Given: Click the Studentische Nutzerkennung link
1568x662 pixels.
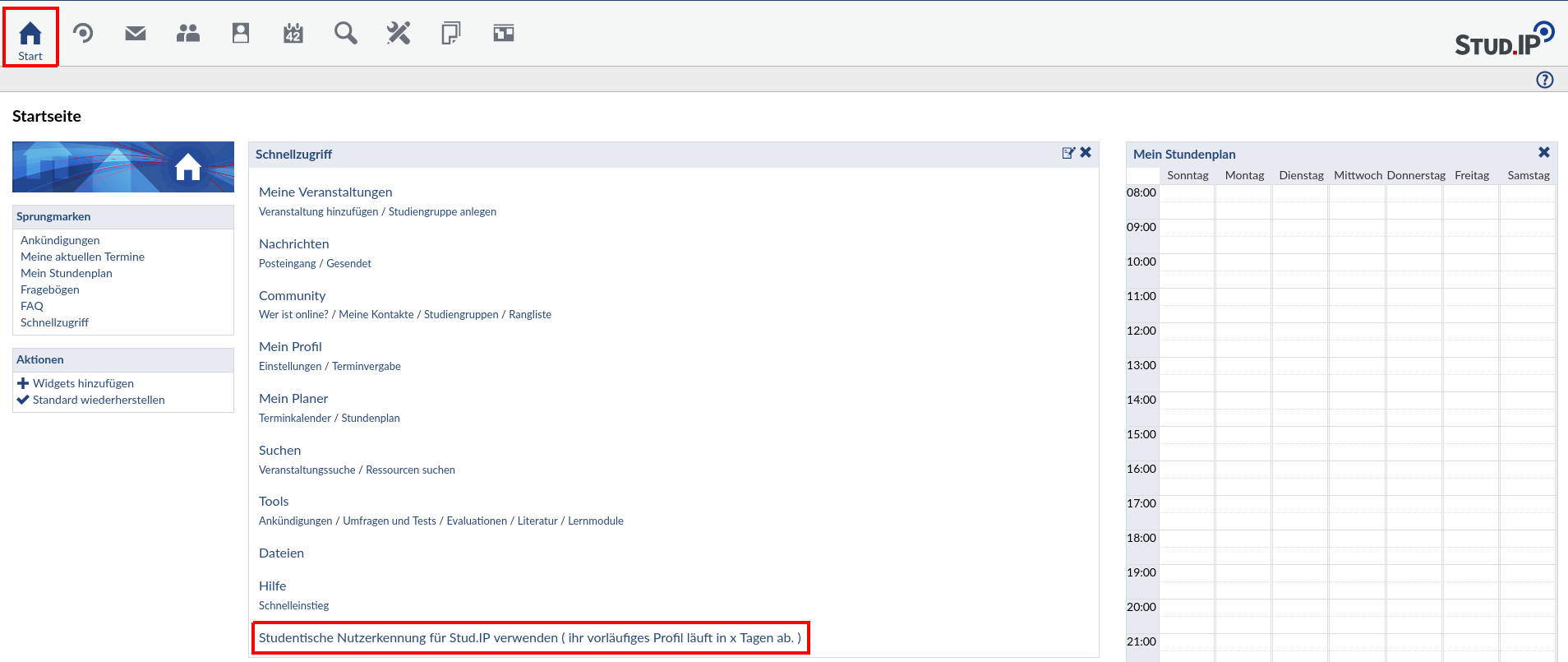Looking at the screenshot, I should [529, 638].
